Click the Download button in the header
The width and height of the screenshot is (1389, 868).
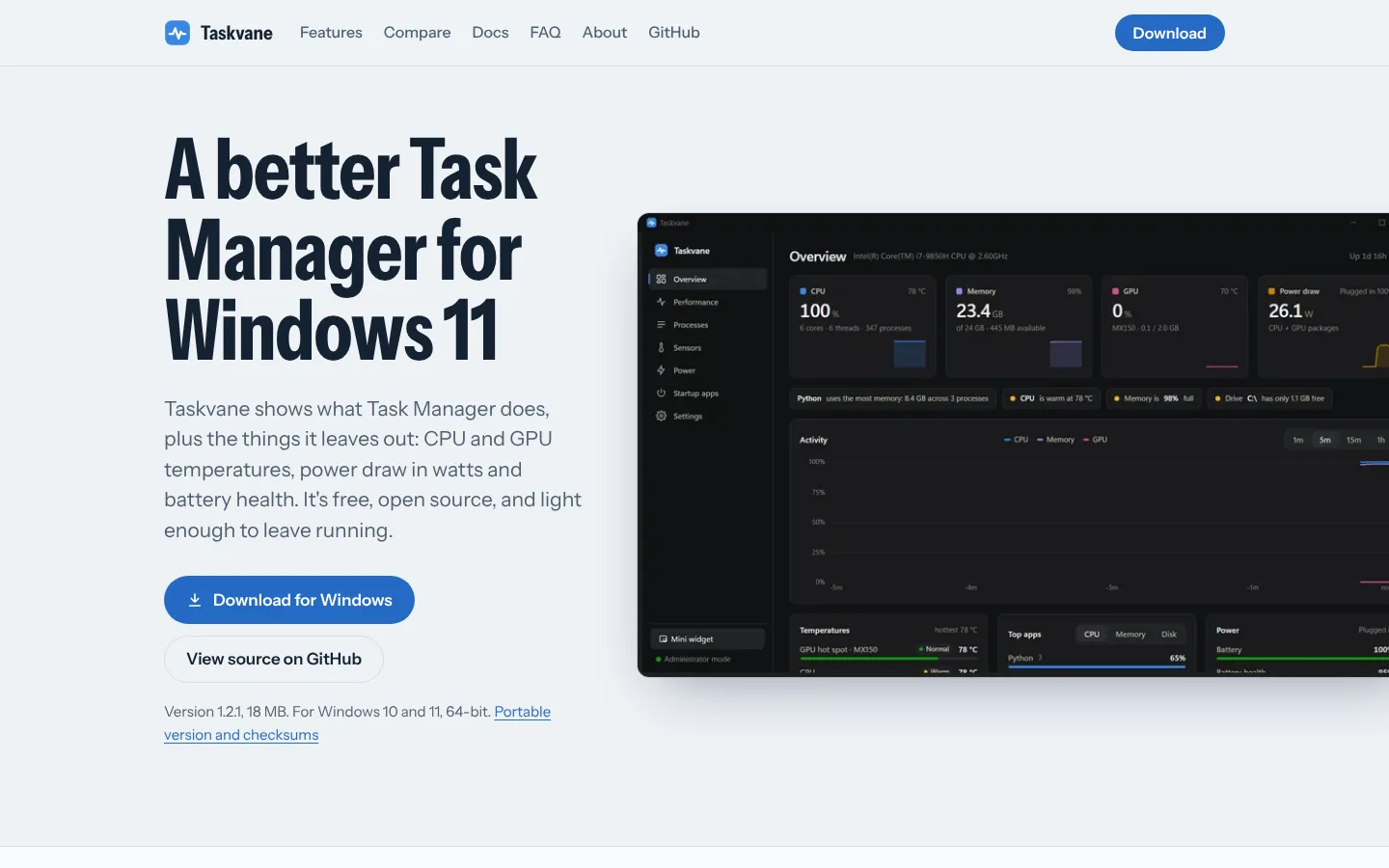click(1169, 33)
